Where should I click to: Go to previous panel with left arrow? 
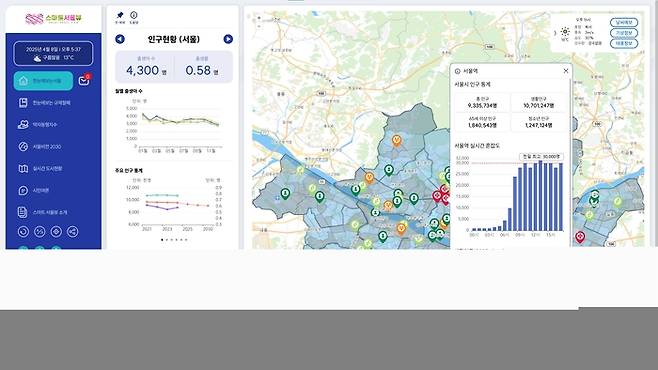click(x=120, y=39)
